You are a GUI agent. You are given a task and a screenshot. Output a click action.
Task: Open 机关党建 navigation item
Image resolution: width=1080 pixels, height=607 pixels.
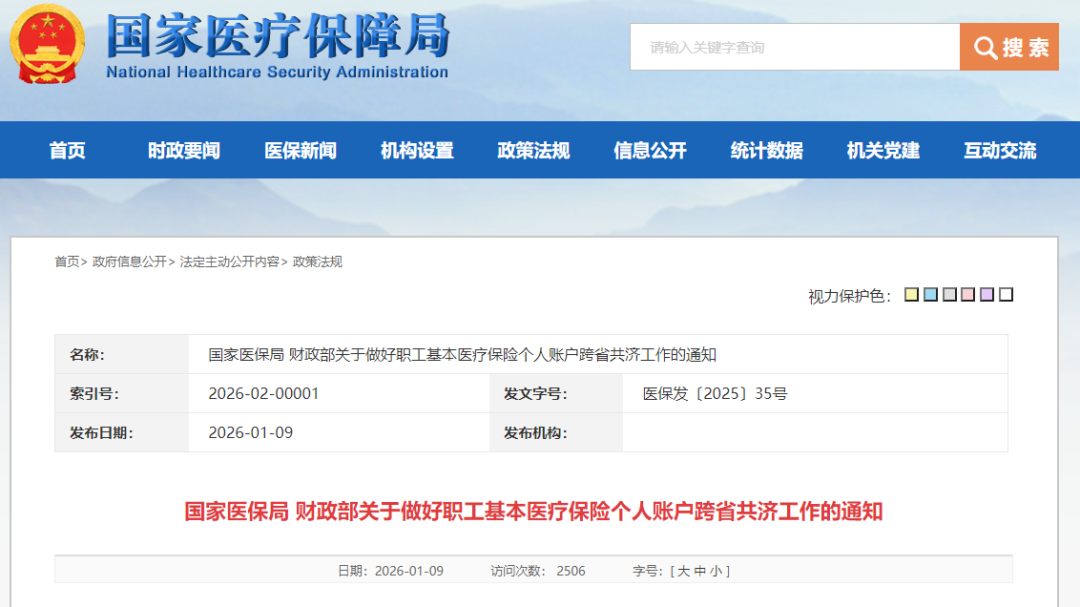[x=883, y=150]
